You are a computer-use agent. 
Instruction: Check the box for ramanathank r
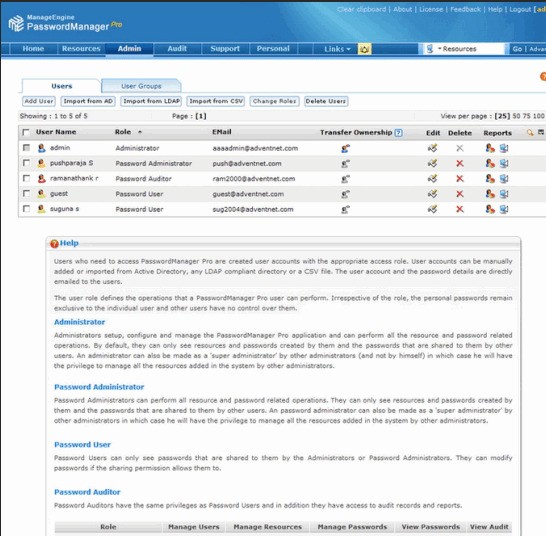(x=26, y=178)
